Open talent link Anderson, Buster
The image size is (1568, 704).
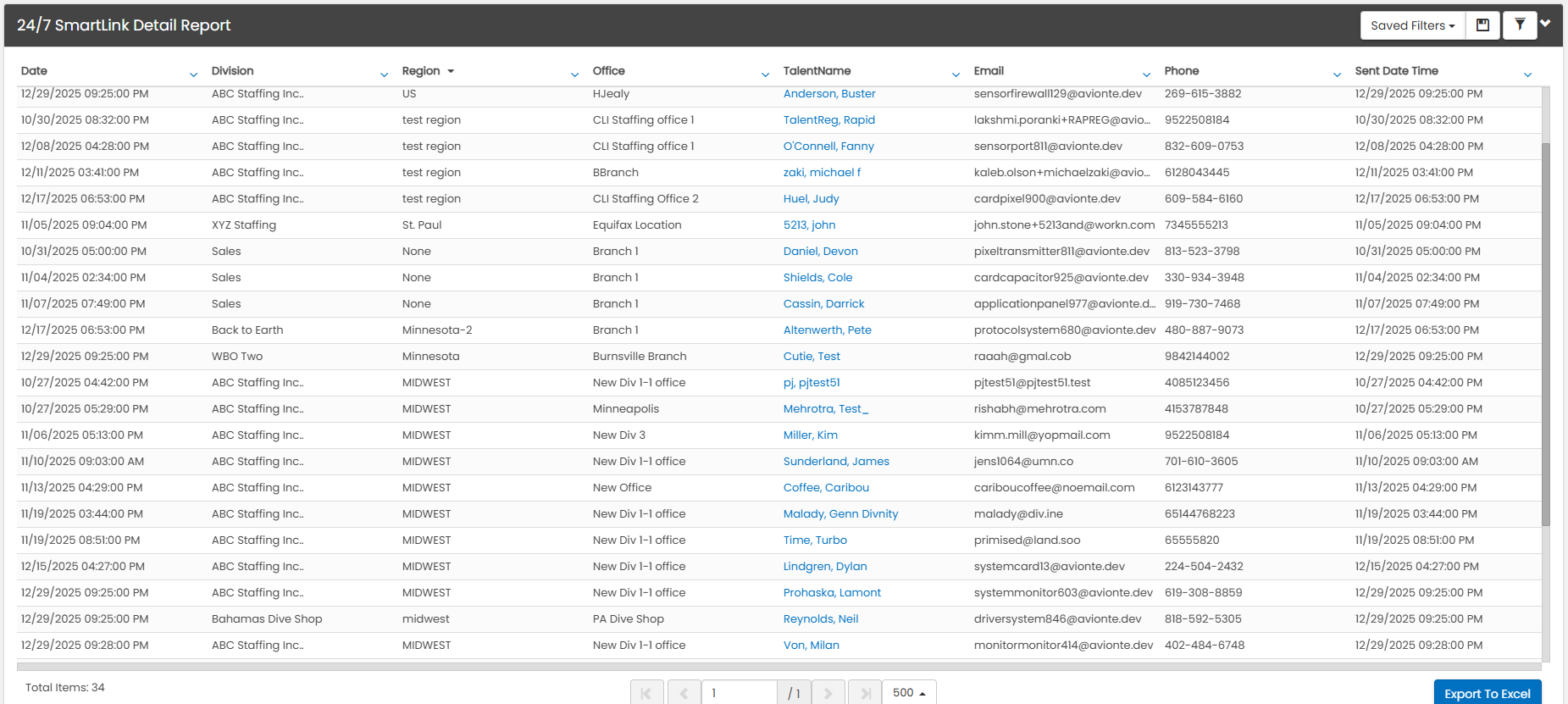[x=829, y=94]
